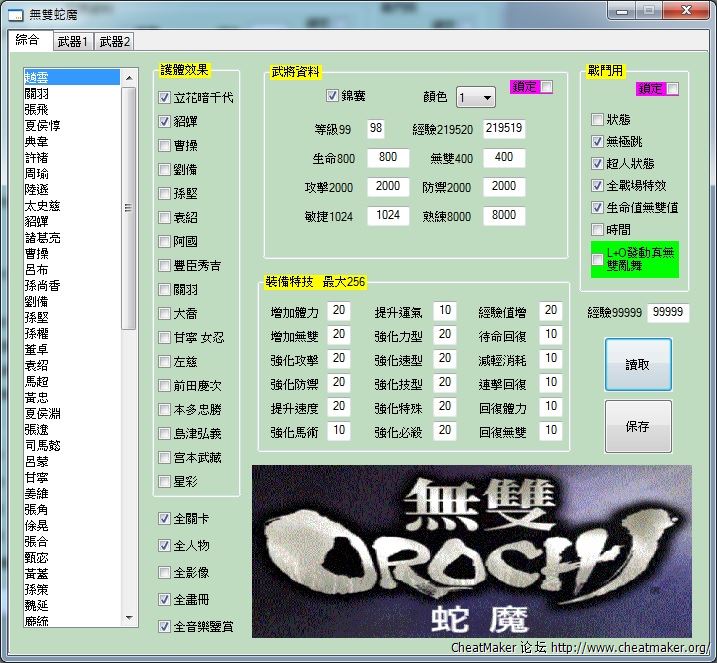
Task: Uncheck the 無極跳 checkbox
Action: click(x=597, y=141)
